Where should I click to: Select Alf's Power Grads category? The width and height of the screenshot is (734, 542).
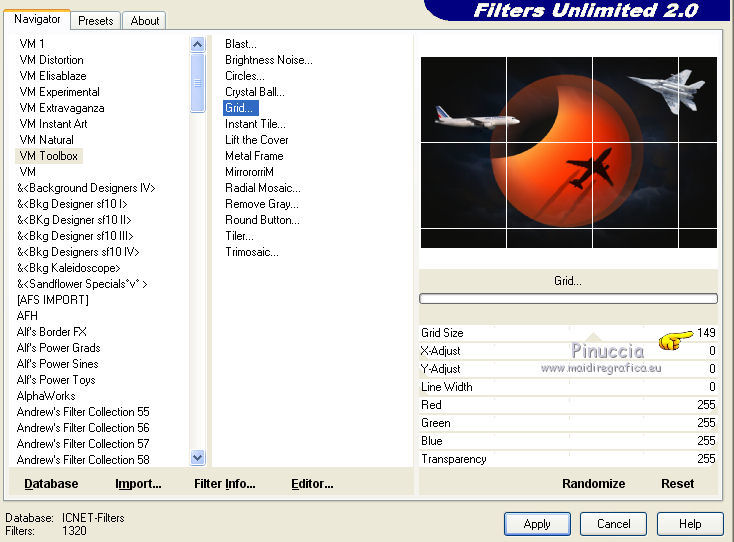point(59,348)
